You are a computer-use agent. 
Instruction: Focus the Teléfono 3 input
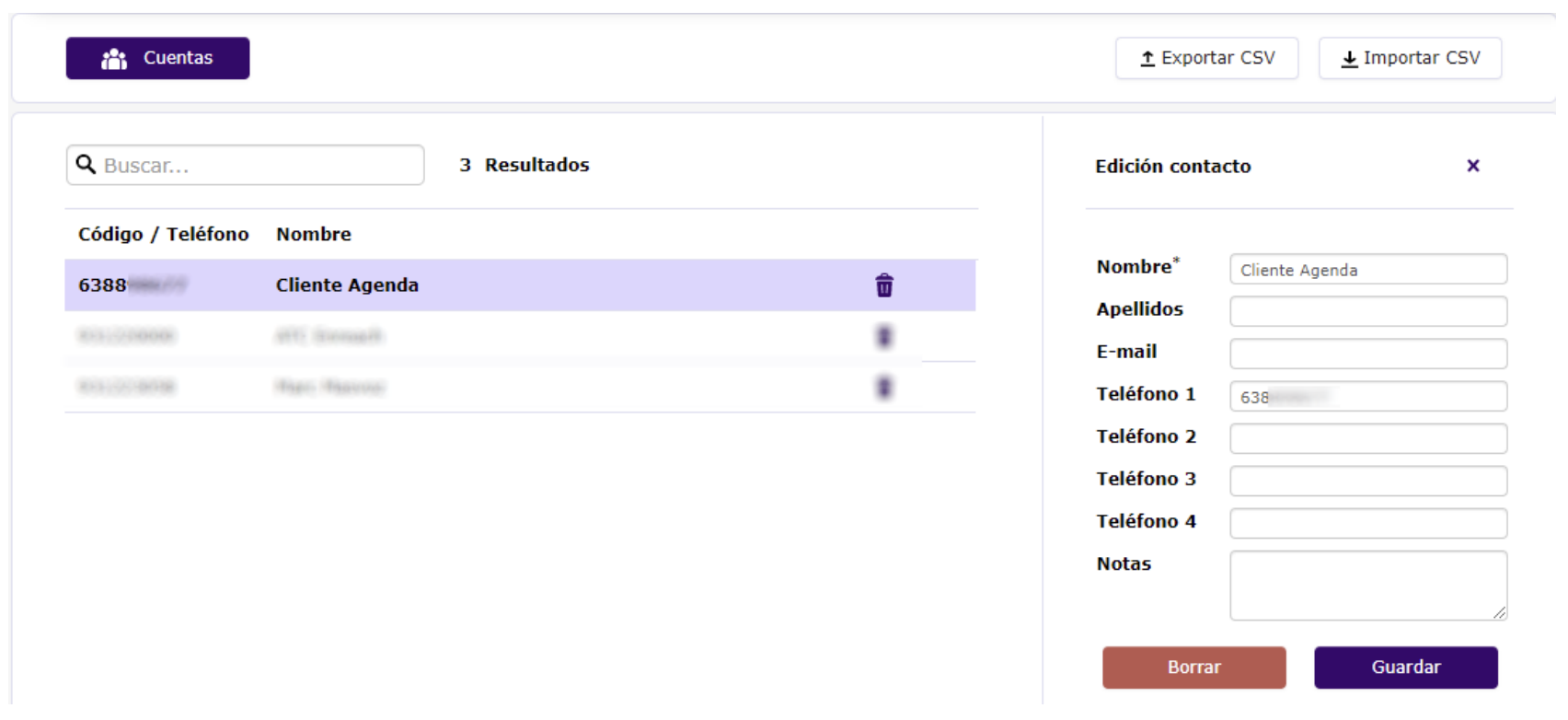[1367, 481]
